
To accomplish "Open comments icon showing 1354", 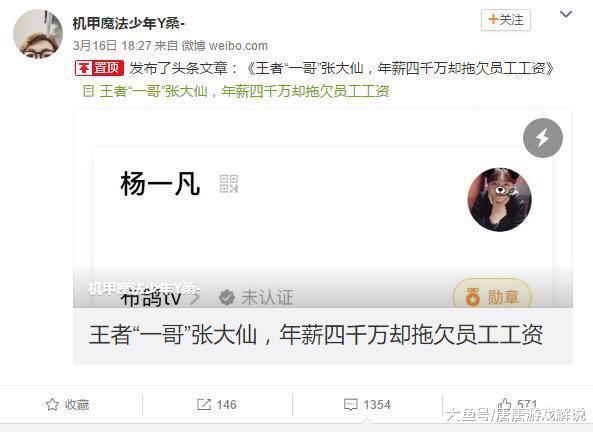I will point(351,405).
